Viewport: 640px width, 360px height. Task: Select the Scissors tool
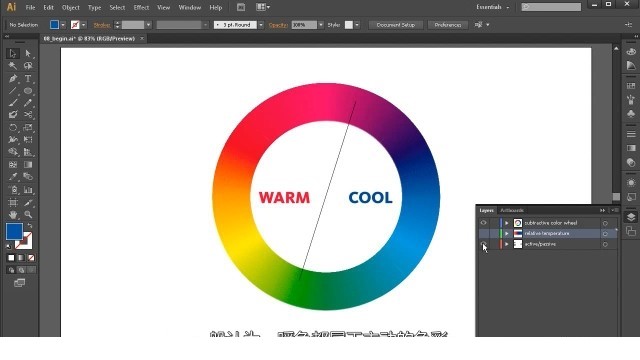click(x=28, y=115)
